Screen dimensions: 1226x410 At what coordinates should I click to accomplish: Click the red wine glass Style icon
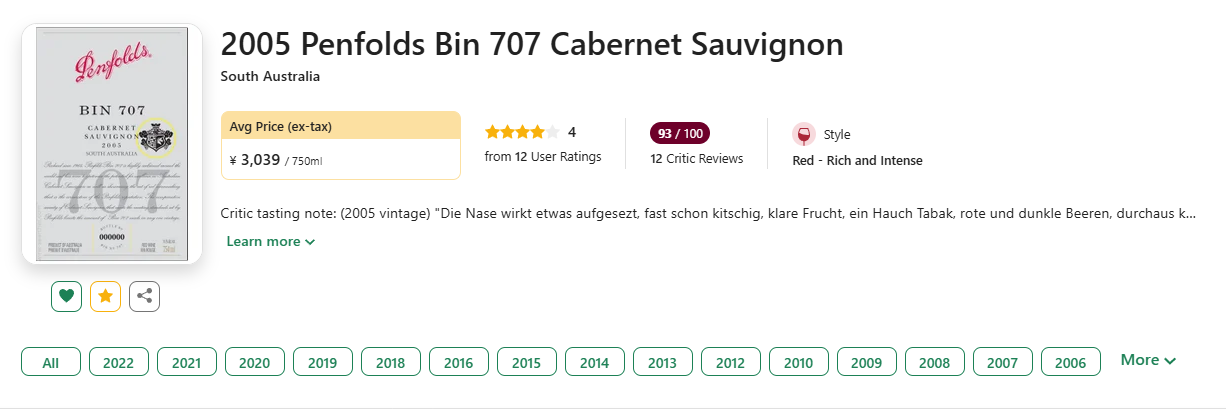803,134
